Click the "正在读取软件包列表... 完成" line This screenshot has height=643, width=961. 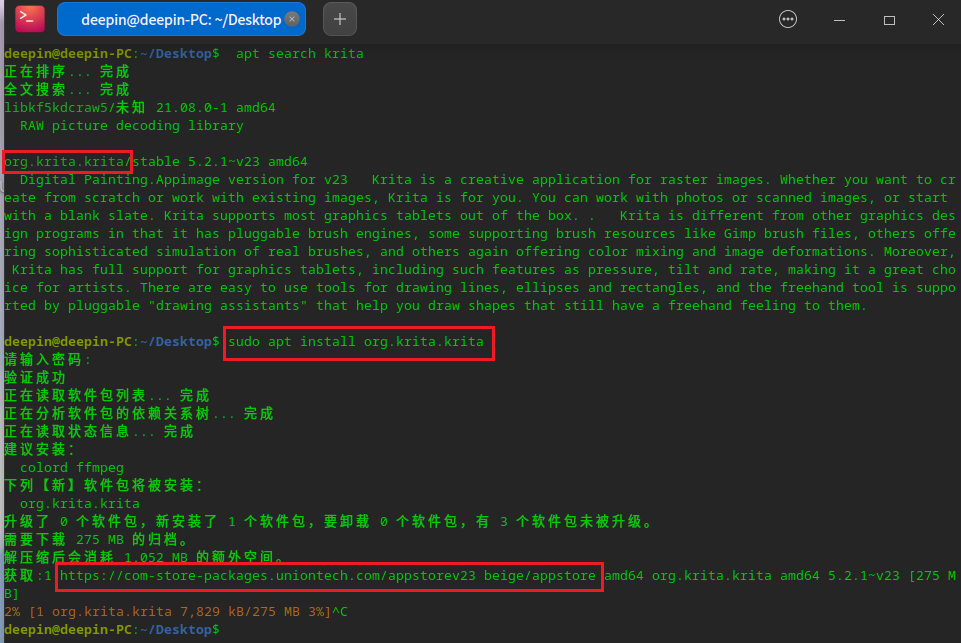107,395
